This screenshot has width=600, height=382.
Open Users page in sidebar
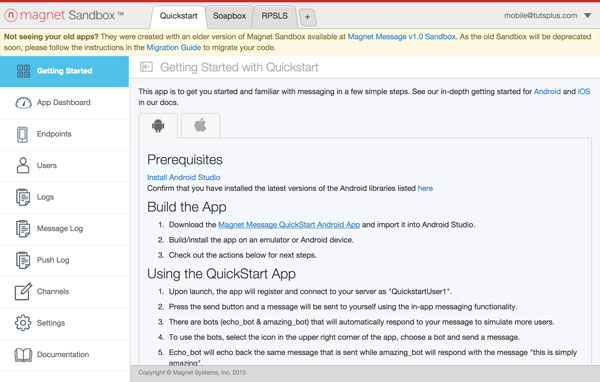click(x=64, y=166)
